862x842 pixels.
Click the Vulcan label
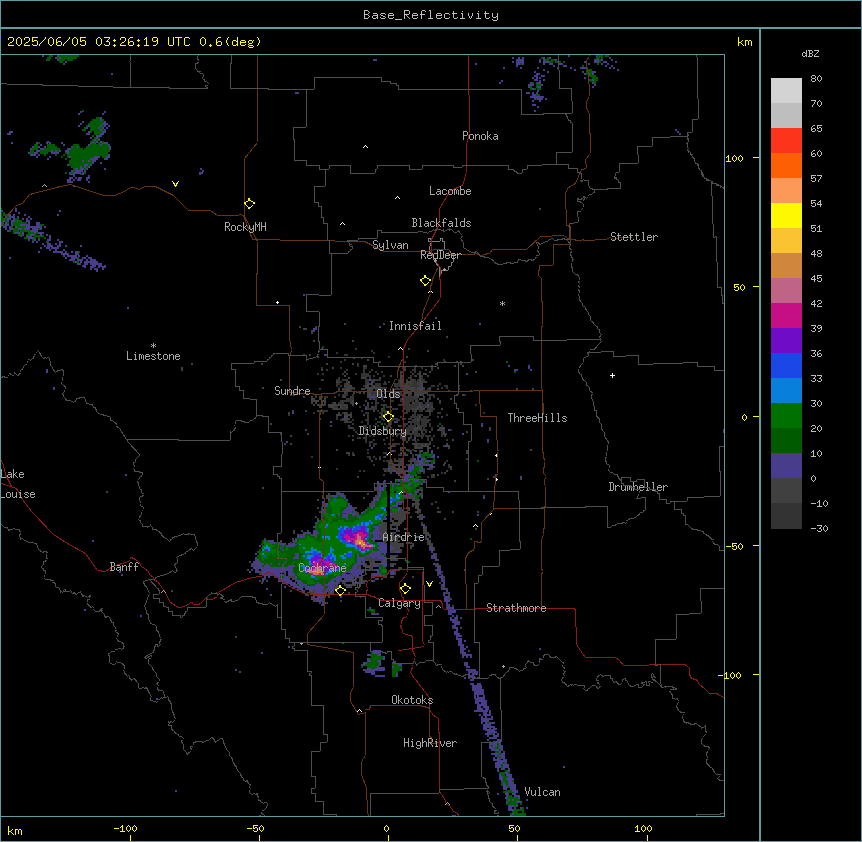(542, 792)
